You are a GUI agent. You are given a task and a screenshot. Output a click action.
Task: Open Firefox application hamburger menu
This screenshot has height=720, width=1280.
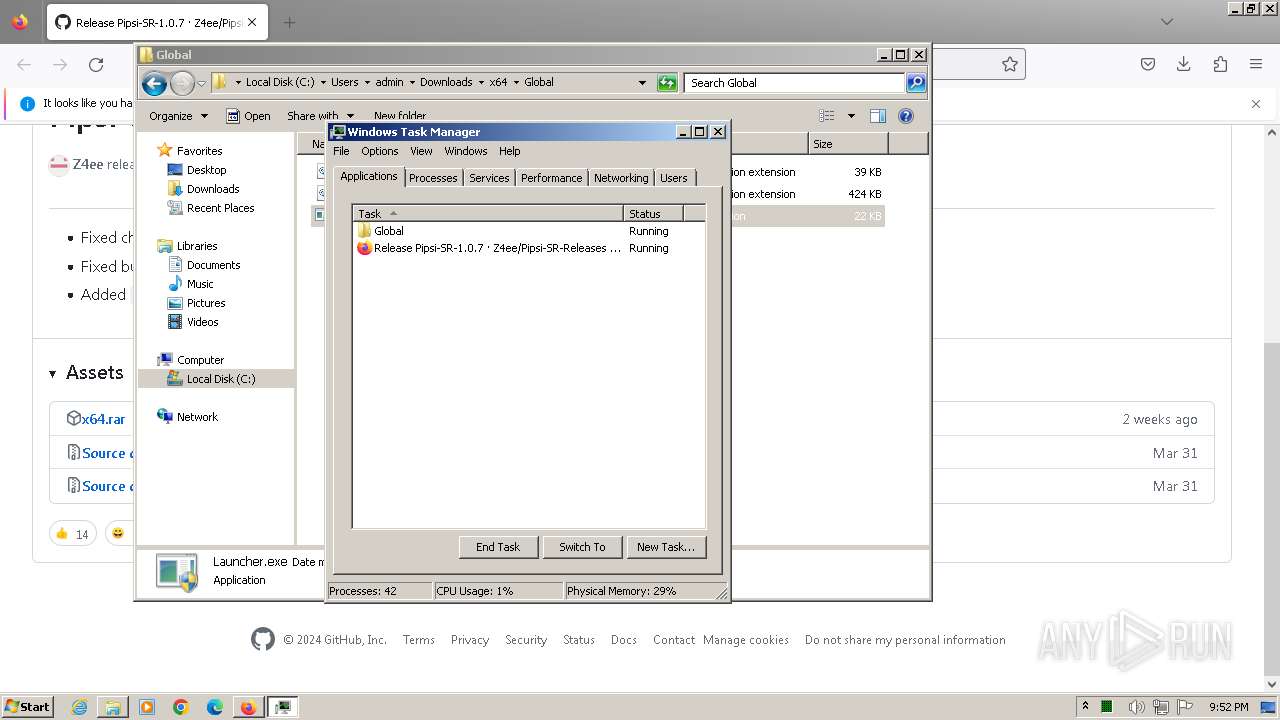pos(1256,65)
